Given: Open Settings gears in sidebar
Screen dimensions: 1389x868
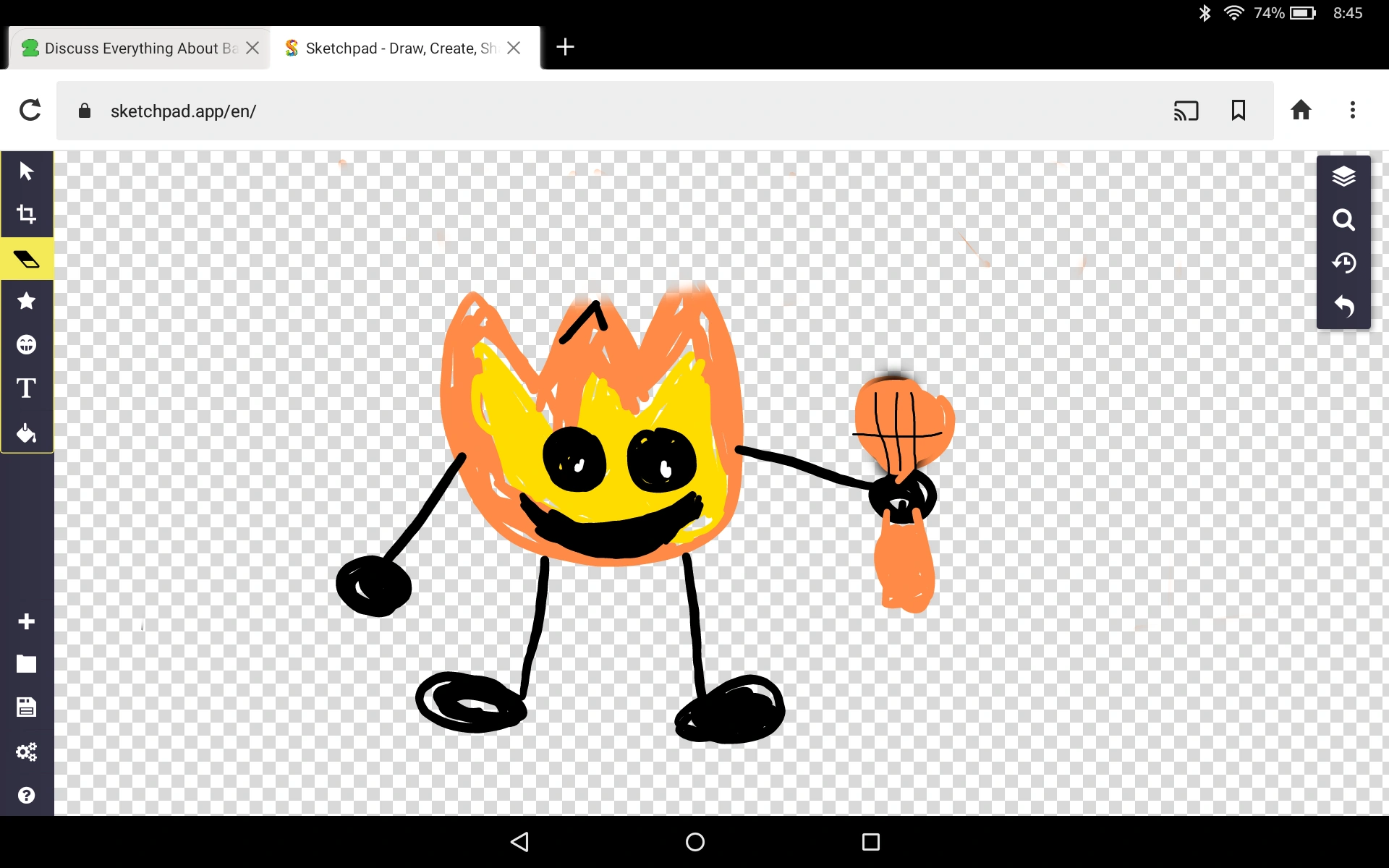Looking at the screenshot, I should coord(27,752).
